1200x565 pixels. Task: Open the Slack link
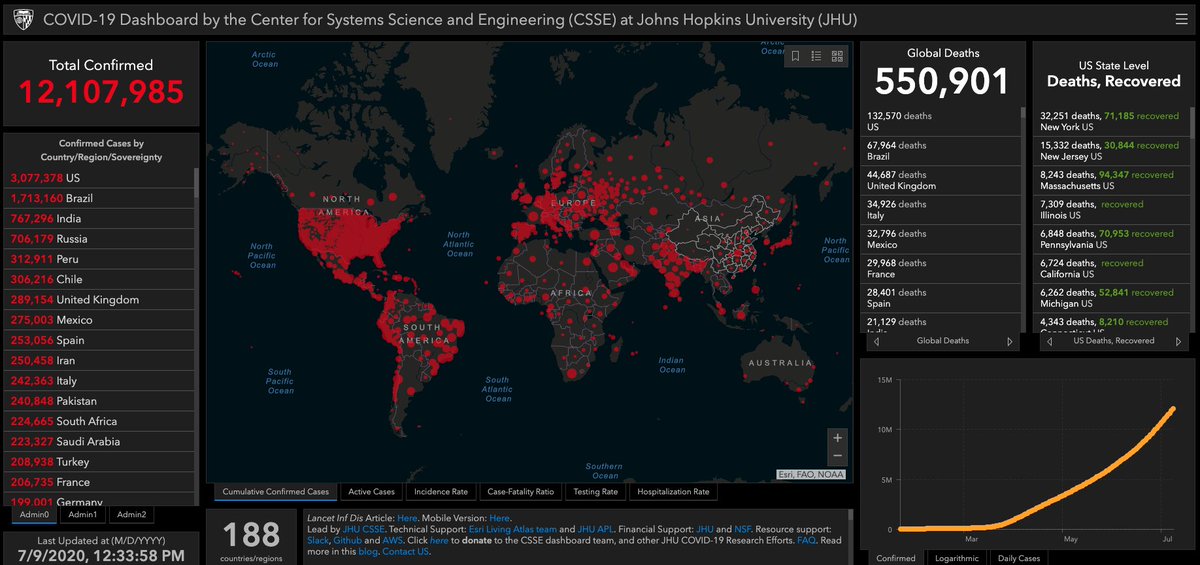point(318,540)
